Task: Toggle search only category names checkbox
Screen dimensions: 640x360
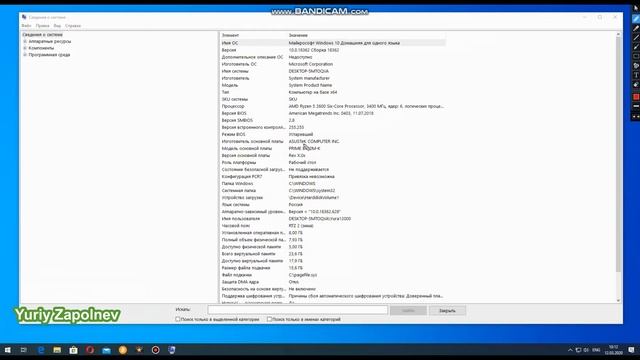Action: [x=269, y=319]
